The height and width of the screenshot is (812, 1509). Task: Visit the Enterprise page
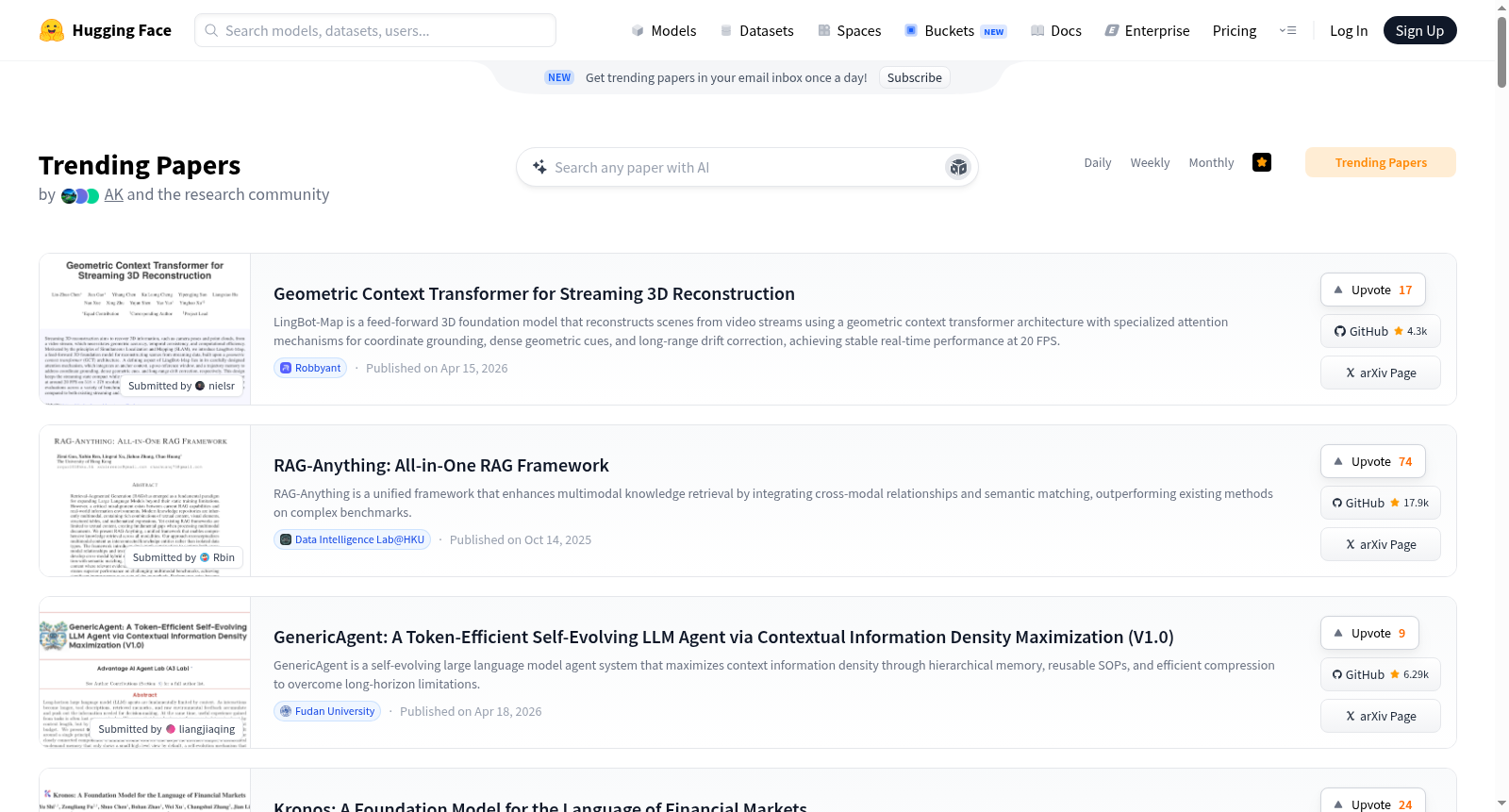[x=1147, y=31]
